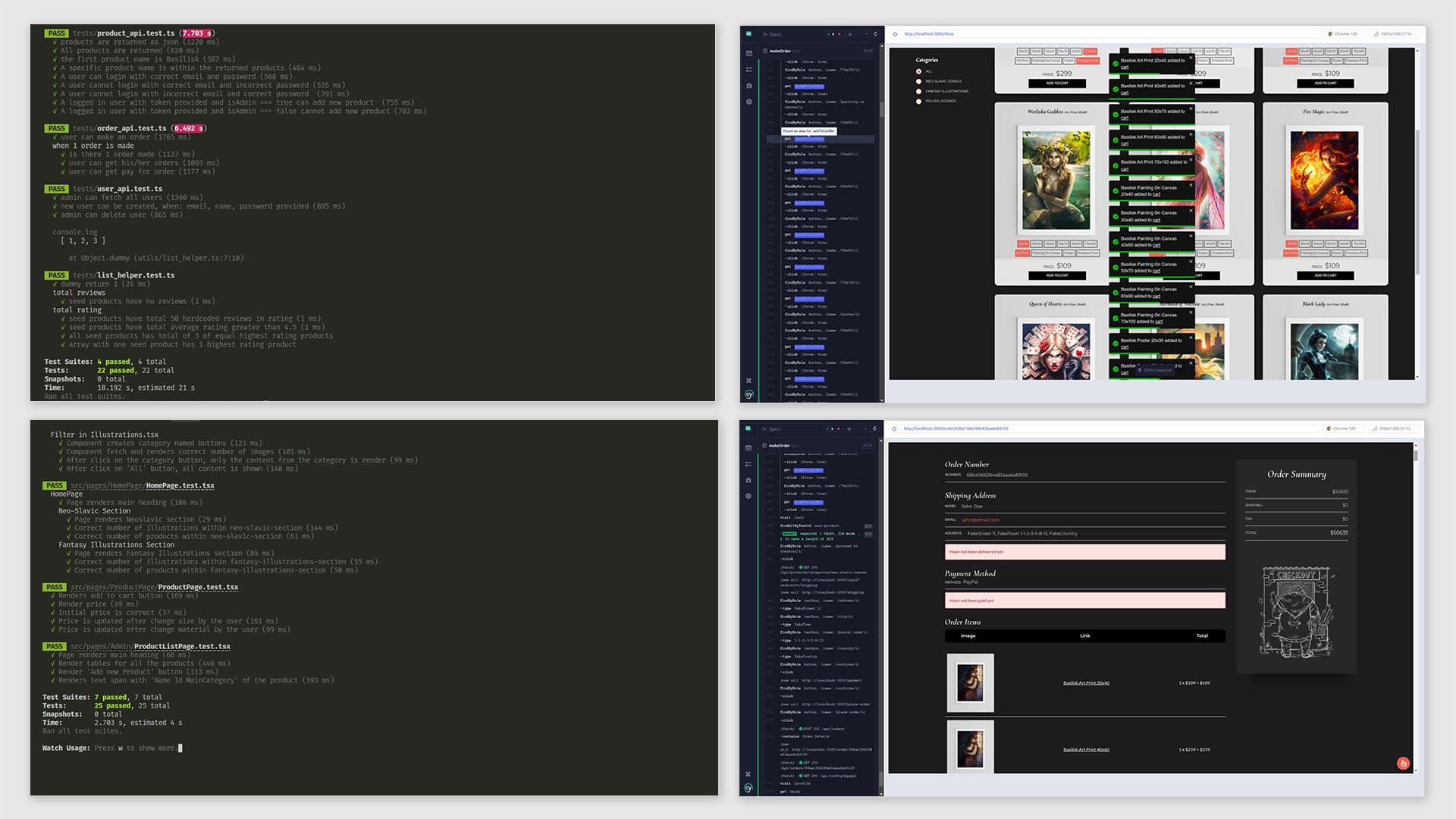Image resolution: width=1456 pixels, height=819 pixels.
Task: Dismiss the Basilisk Art Print 50x70 toast notification
Action: tap(1191, 107)
